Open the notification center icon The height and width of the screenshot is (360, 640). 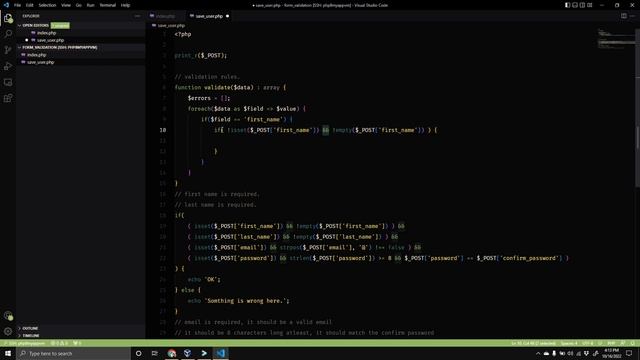coord(629,353)
